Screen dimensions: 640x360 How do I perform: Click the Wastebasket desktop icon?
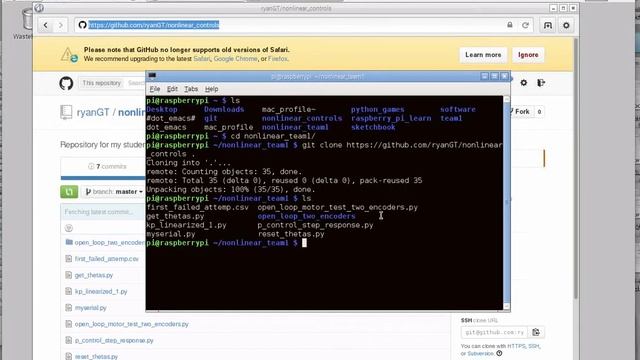tap(27, 24)
